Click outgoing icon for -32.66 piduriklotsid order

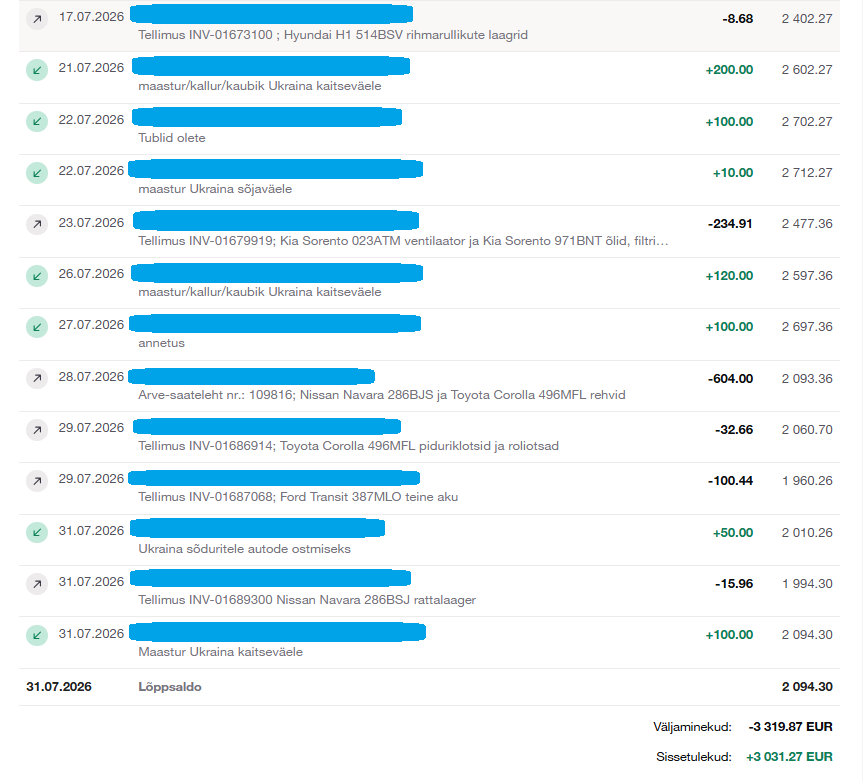(37, 430)
